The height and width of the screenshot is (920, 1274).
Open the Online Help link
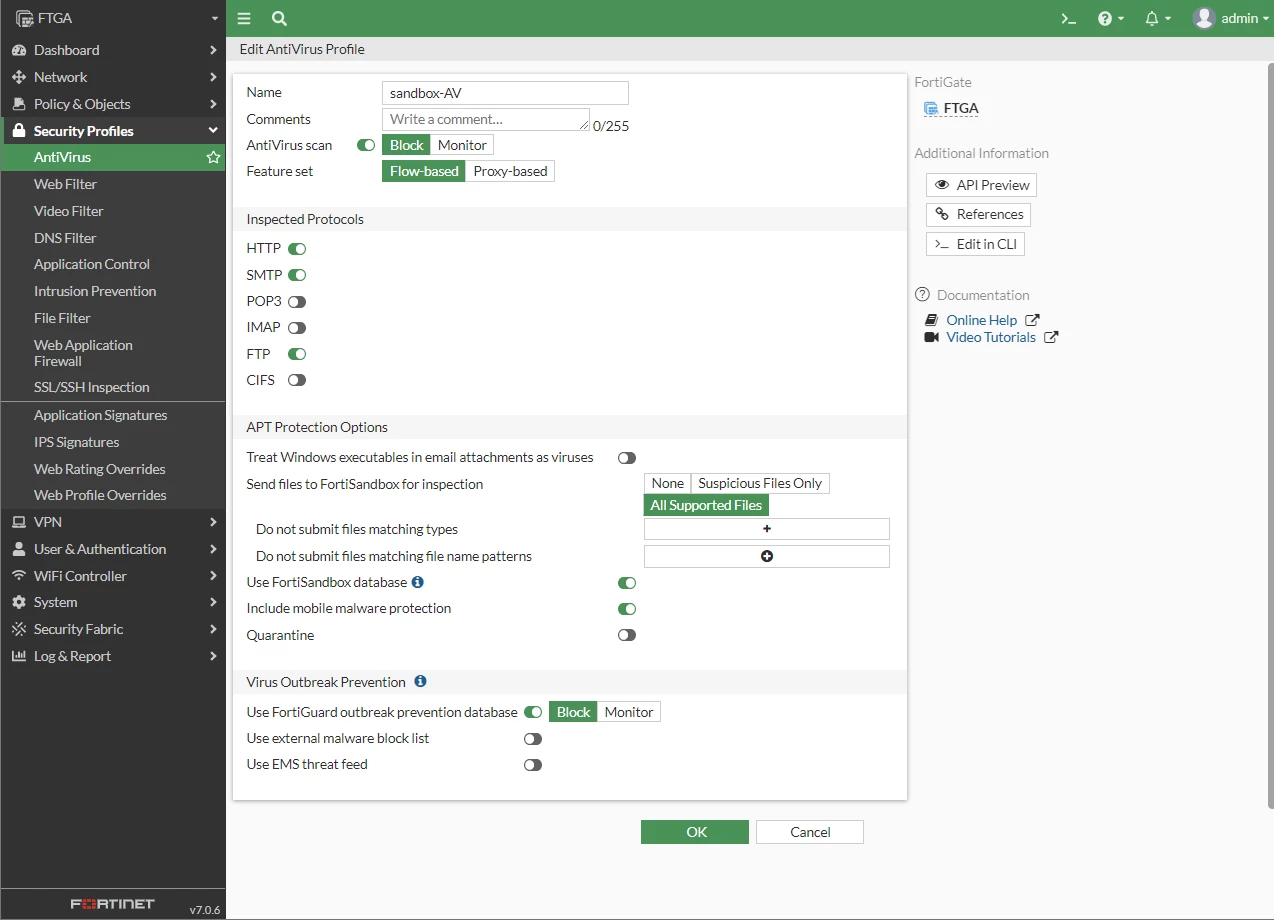point(981,320)
